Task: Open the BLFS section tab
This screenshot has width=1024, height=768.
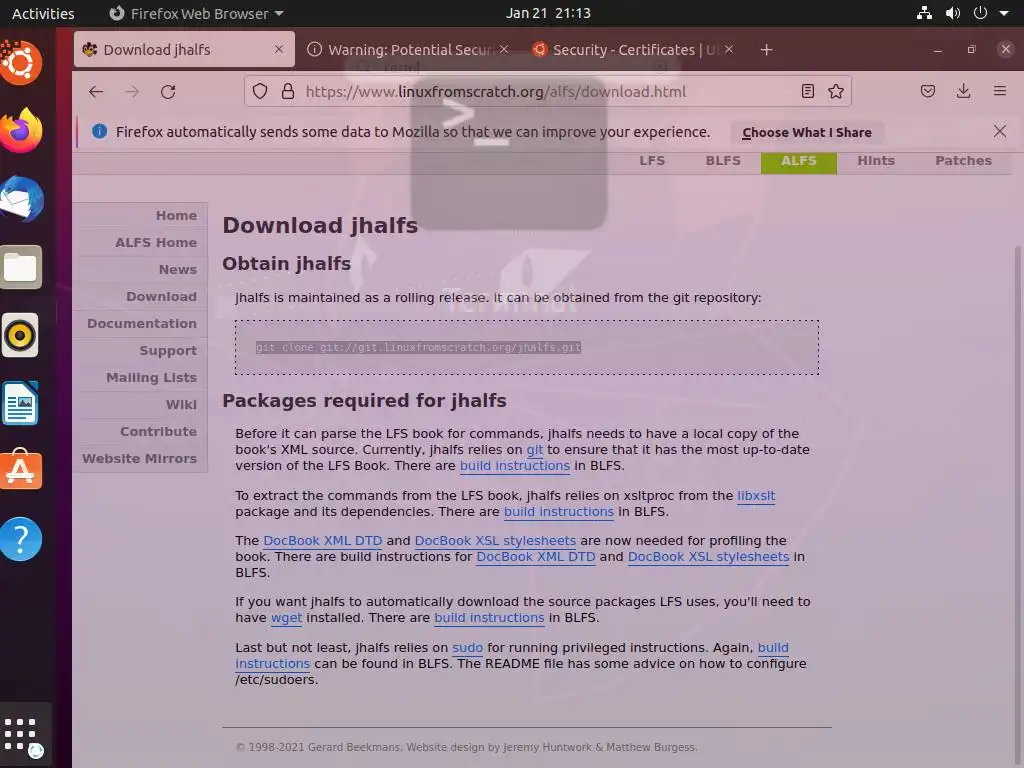Action: point(723,161)
